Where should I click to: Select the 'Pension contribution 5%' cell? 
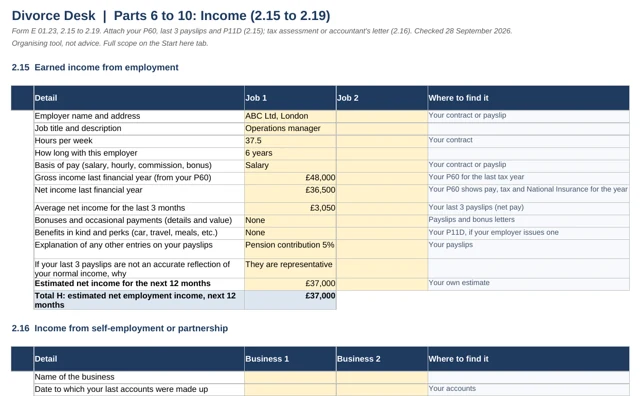click(290, 248)
